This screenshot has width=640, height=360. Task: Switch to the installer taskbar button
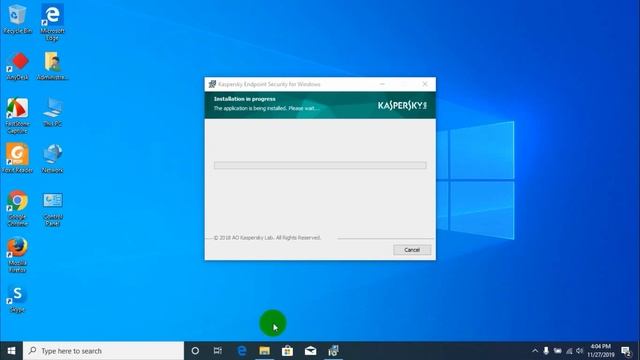pyautogui.click(x=333, y=351)
